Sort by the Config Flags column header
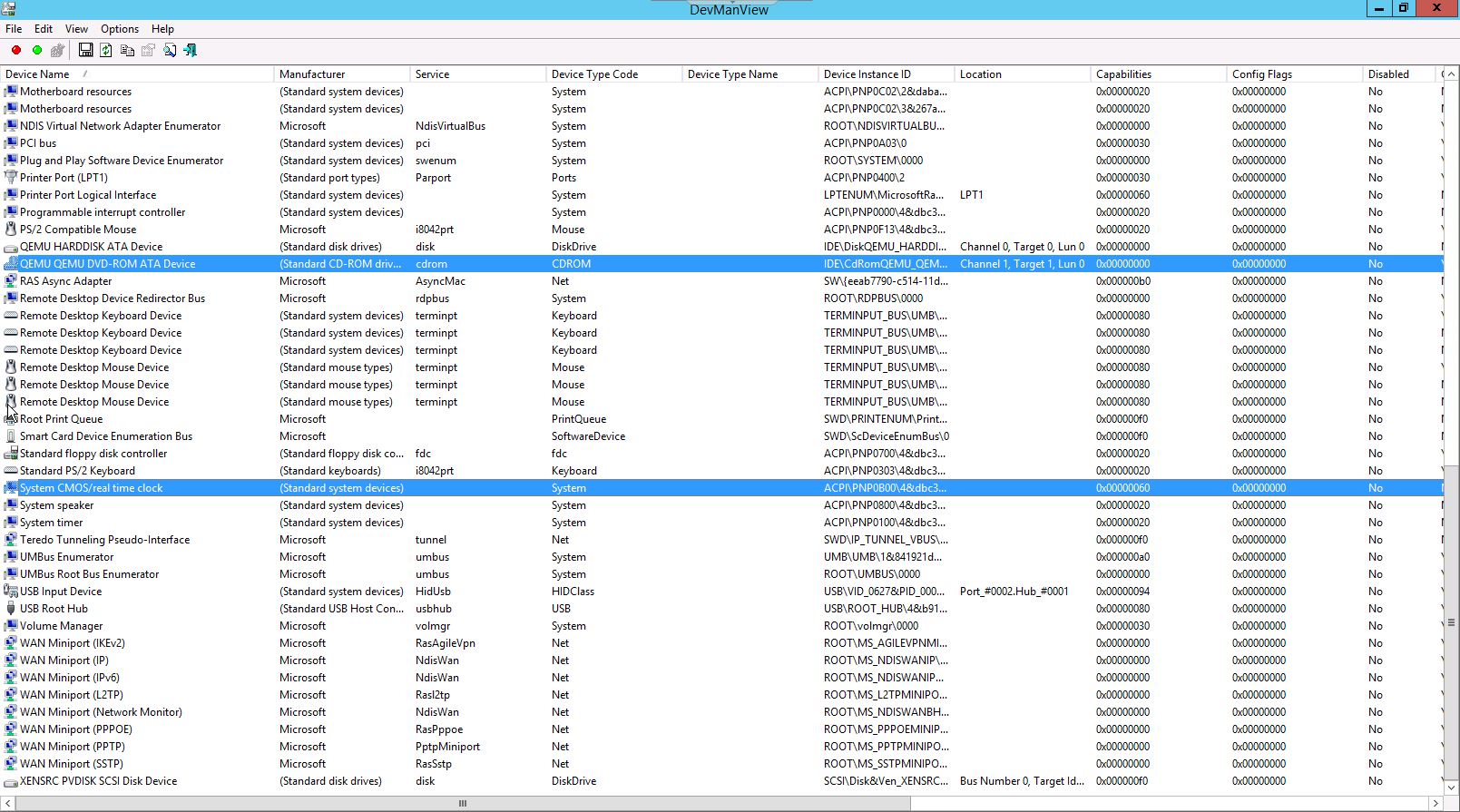1460x812 pixels. click(1294, 74)
